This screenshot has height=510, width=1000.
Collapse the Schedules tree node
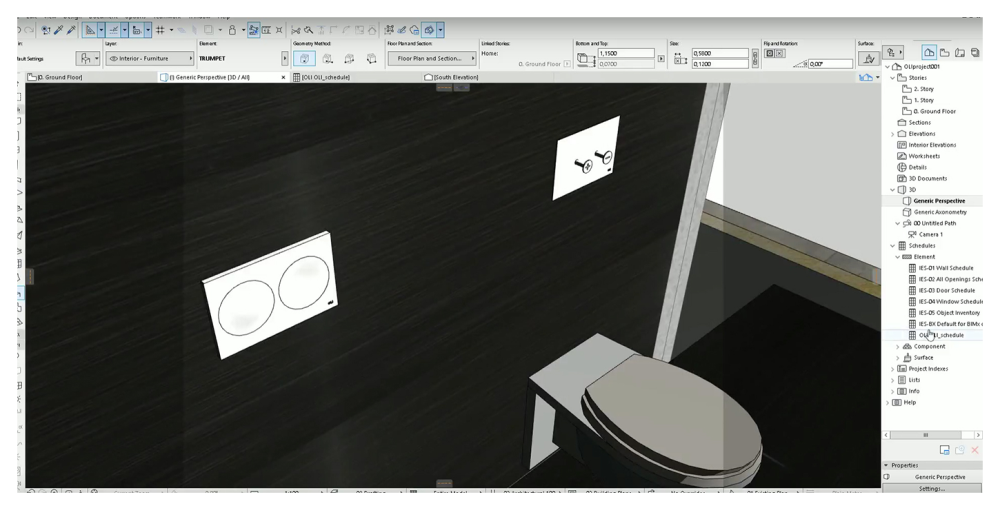click(x=893, y=245)
